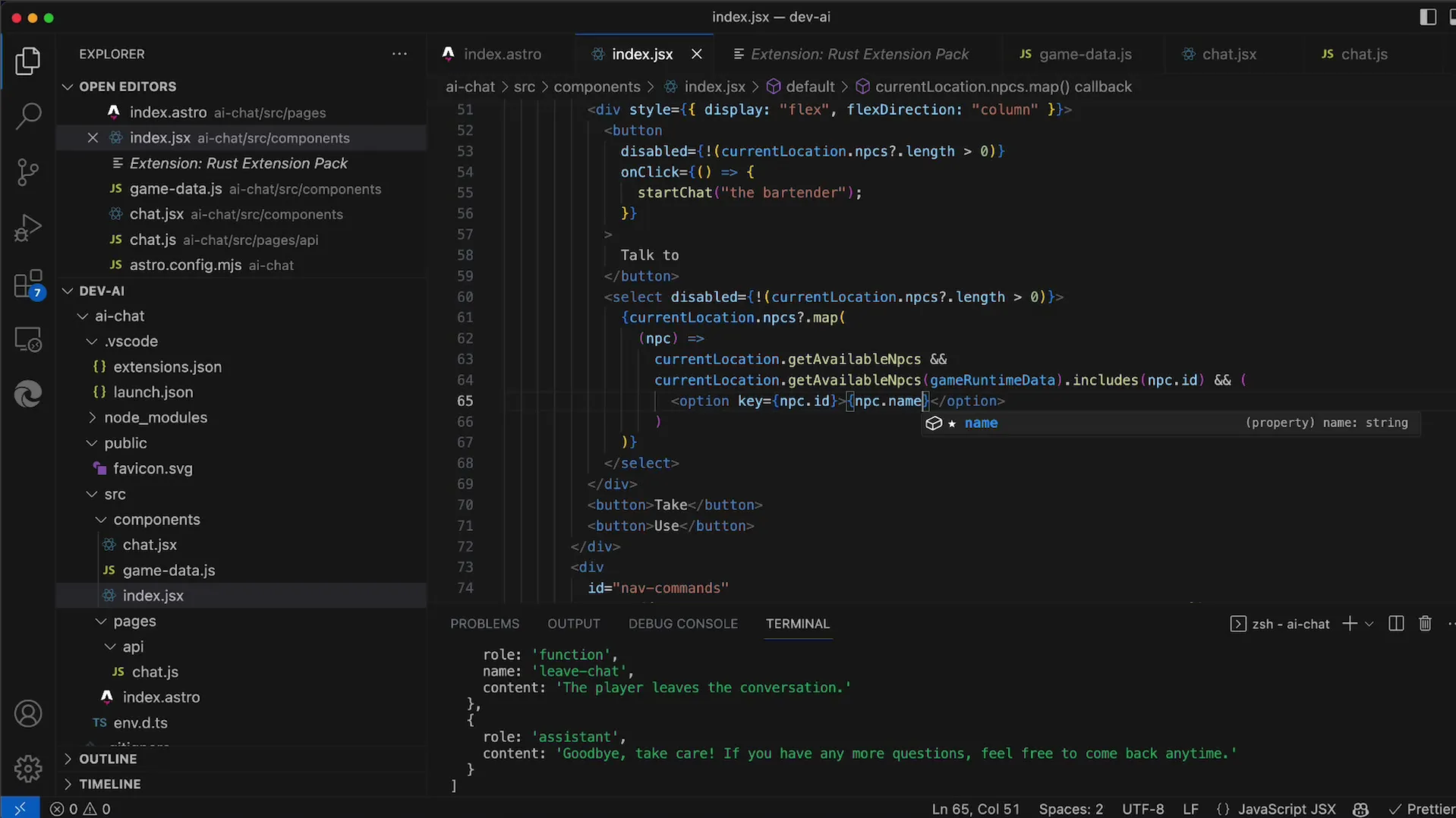This screenshot has height=818, width=1456.
Task: Click Prettier formatter status item
Action: (1422, 809)
